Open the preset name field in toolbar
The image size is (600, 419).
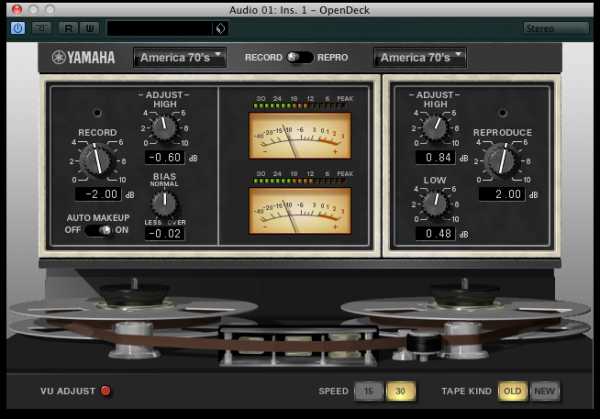tap(160, 28)
